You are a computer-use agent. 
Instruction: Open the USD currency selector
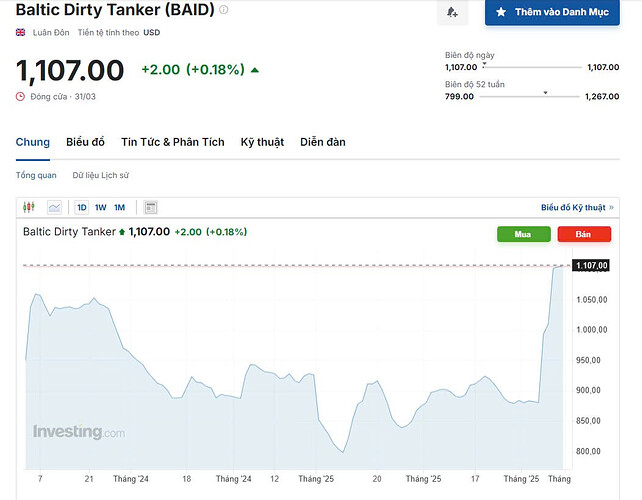click(152, 32)
